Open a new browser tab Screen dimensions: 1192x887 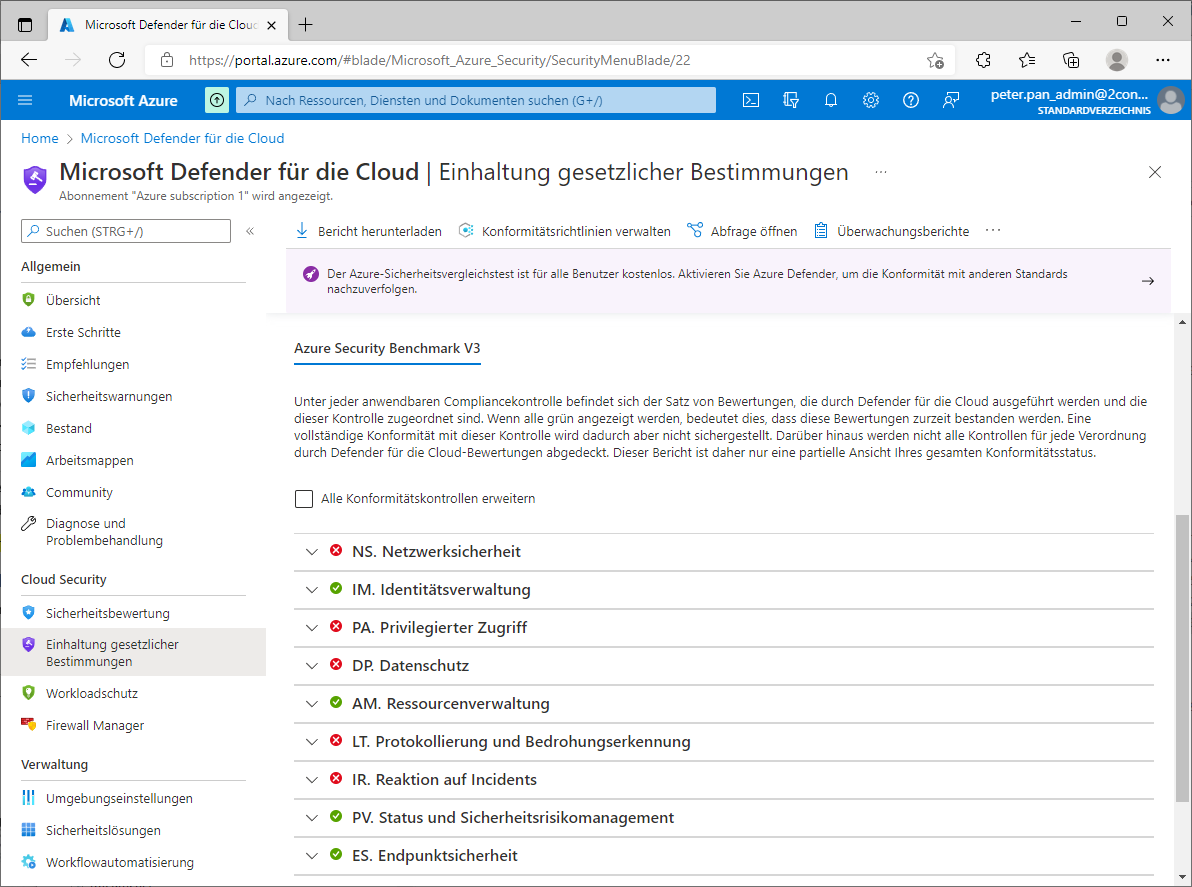coord(306,25)
